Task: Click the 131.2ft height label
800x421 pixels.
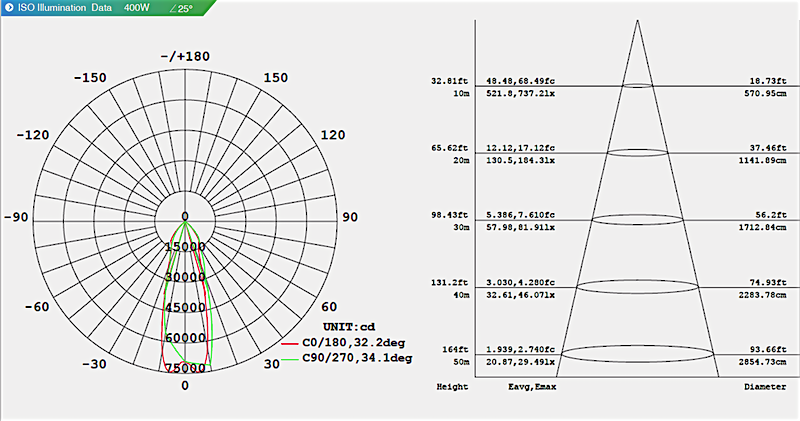Action: 450,282
